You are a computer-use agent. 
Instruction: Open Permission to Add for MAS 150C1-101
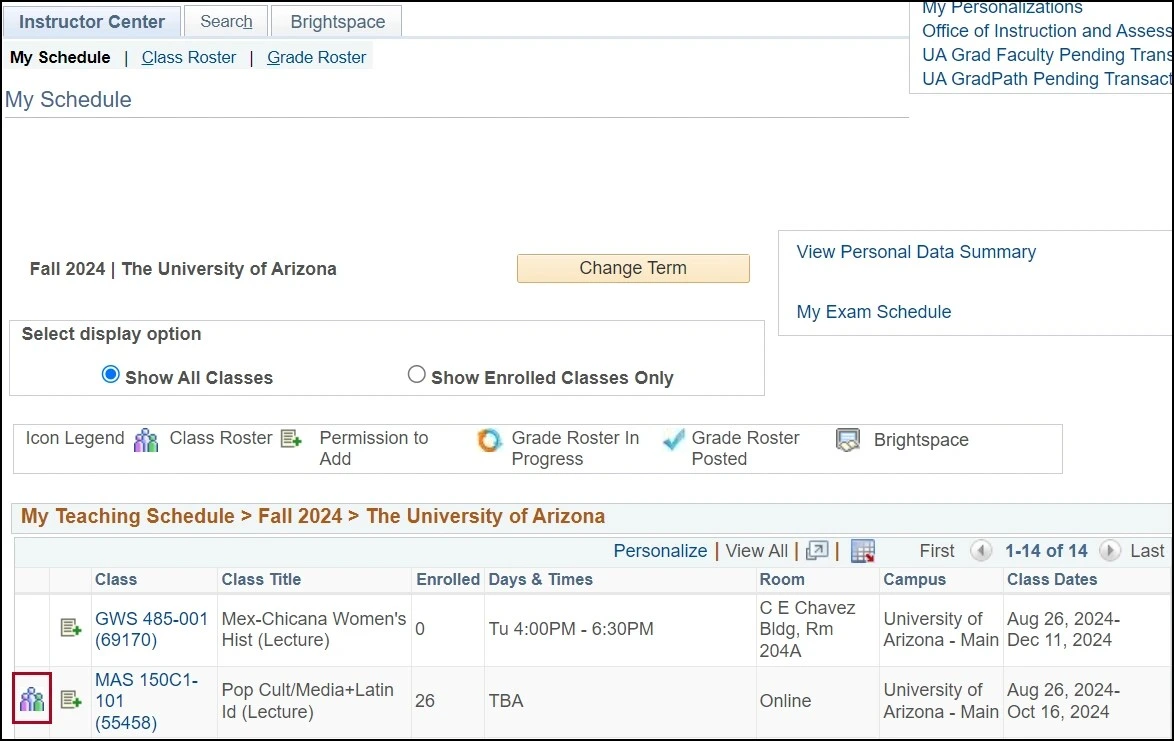click(70, 699)
